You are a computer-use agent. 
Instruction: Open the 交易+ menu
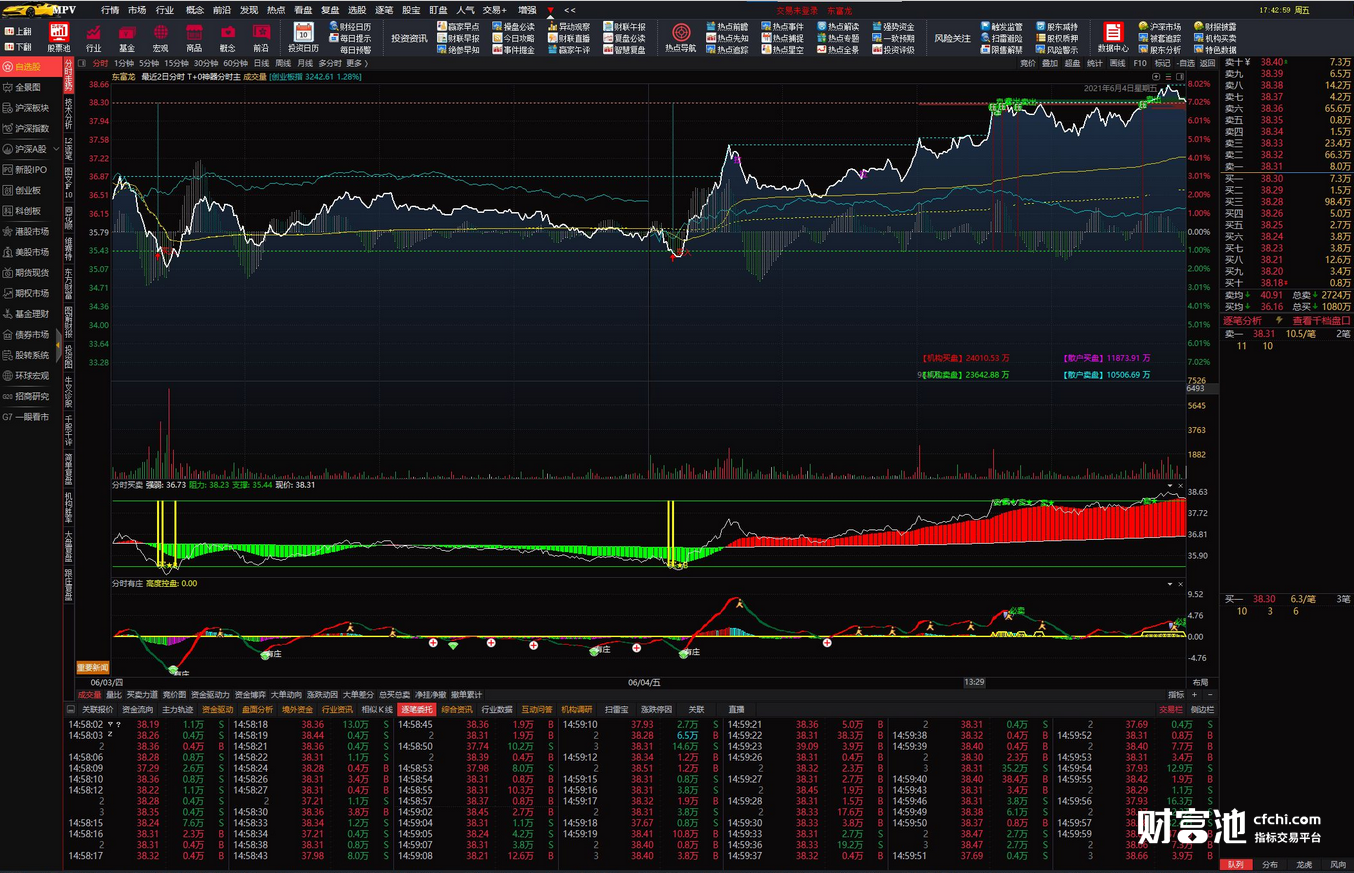(495, 10)
